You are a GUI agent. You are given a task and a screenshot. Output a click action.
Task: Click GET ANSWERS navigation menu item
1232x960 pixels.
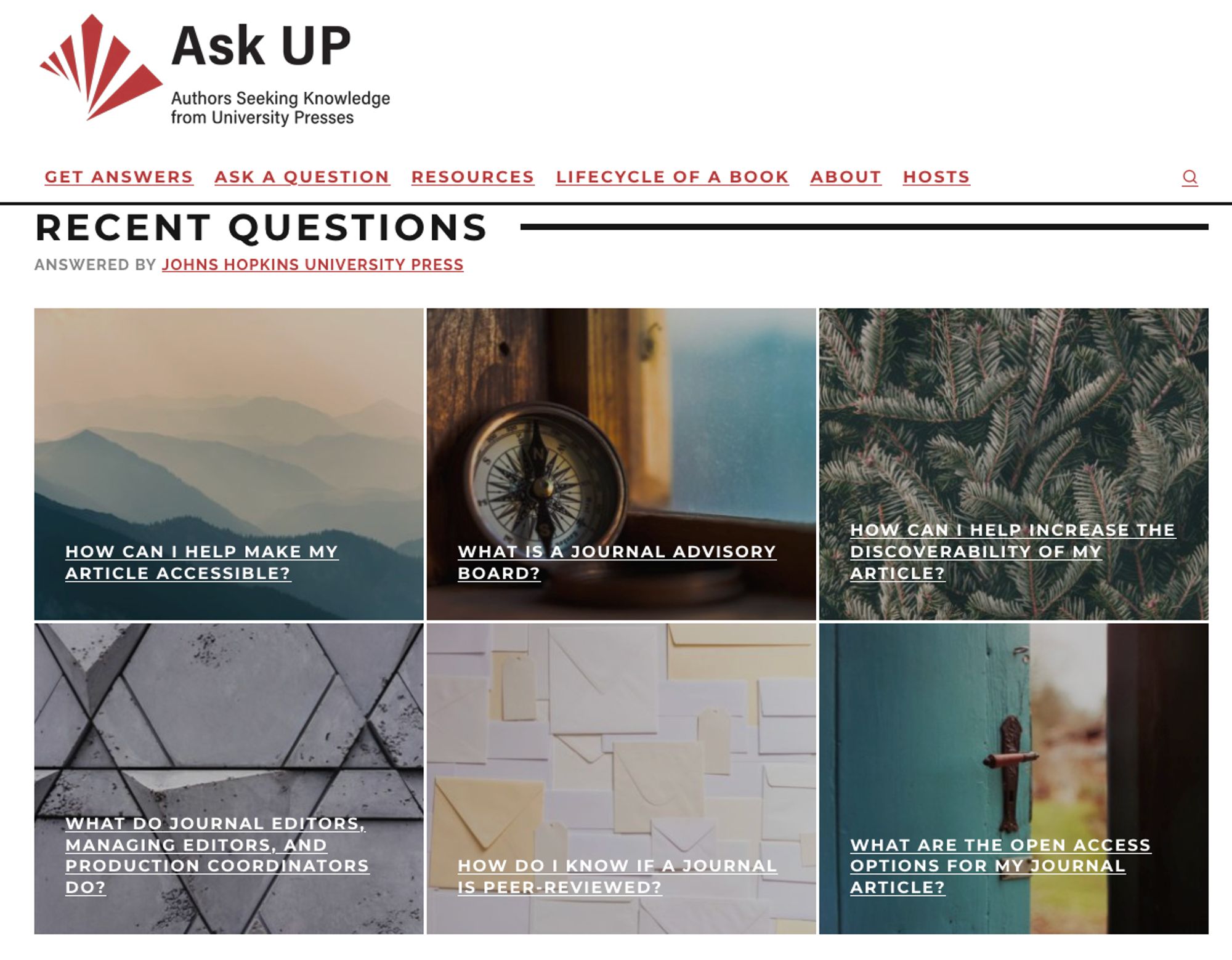(x=119, y=177)
